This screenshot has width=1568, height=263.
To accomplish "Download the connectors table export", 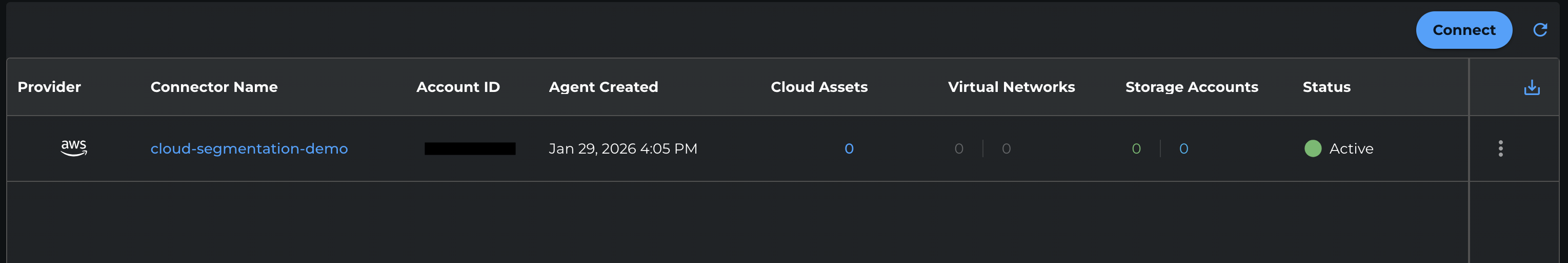I will point(1532,88).
